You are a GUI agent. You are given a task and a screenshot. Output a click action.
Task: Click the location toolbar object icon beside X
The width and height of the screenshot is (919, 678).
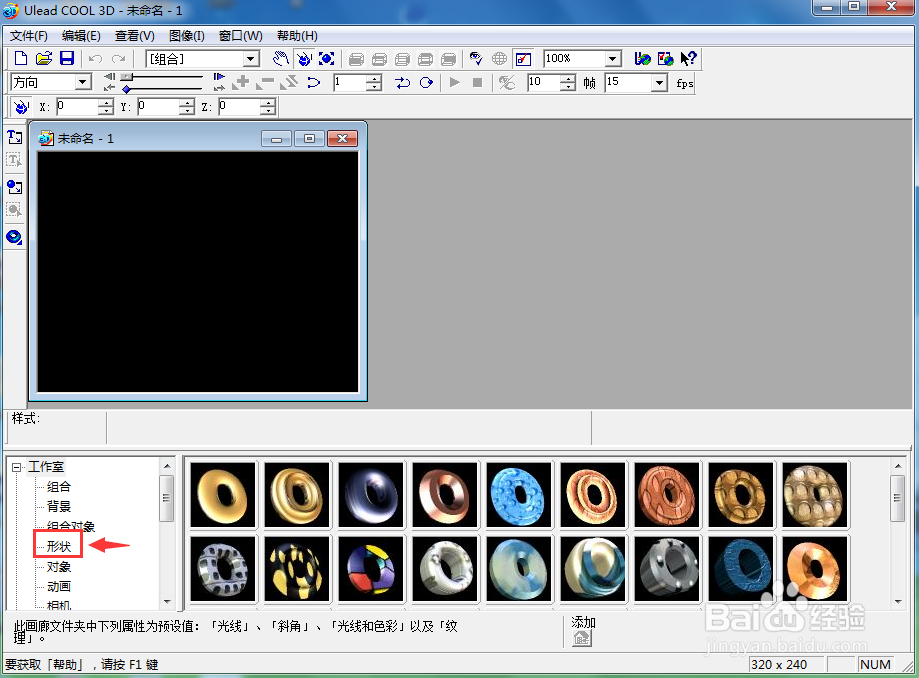coord(21,107)
